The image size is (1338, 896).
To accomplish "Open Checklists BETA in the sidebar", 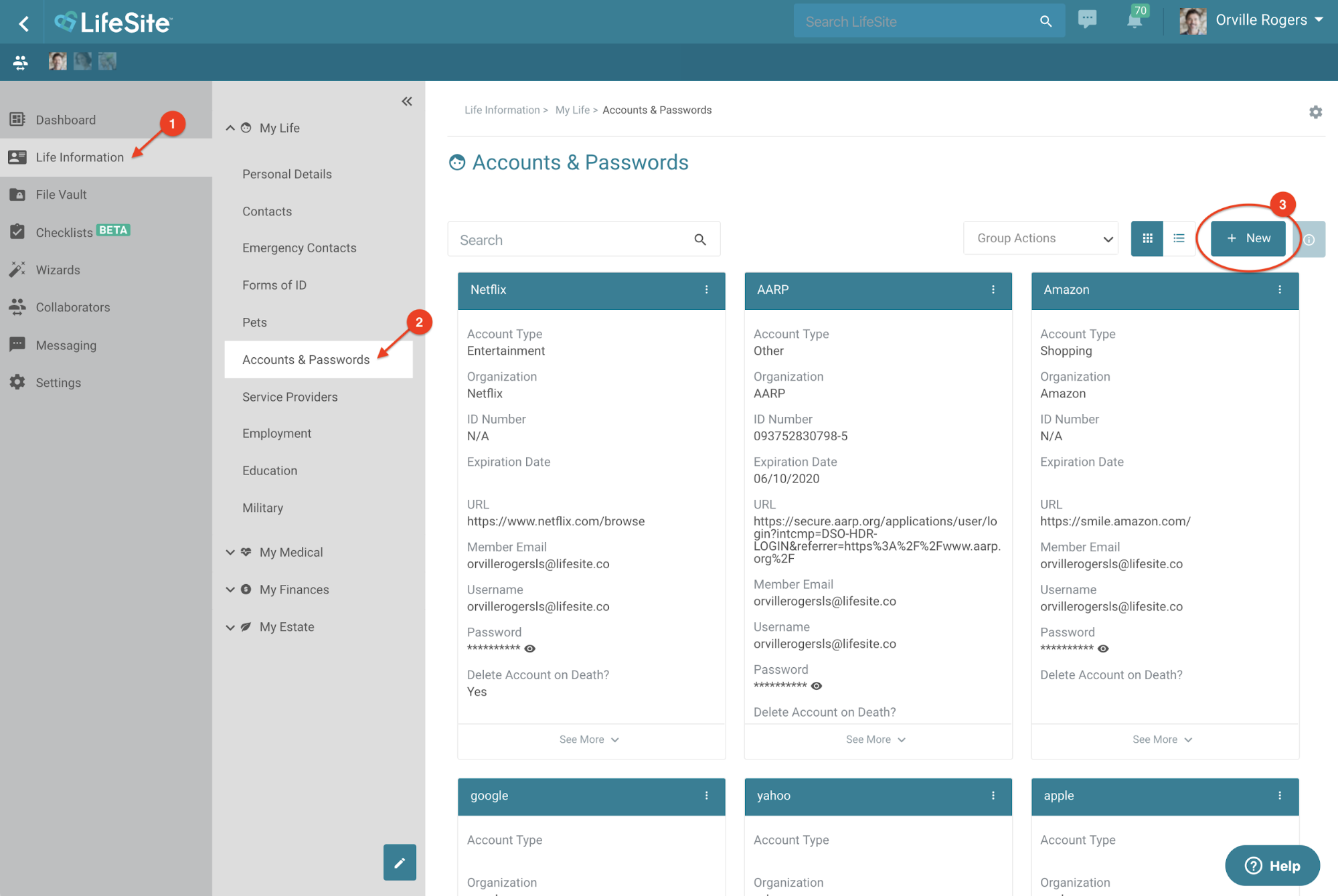I will tap(106, 232).
